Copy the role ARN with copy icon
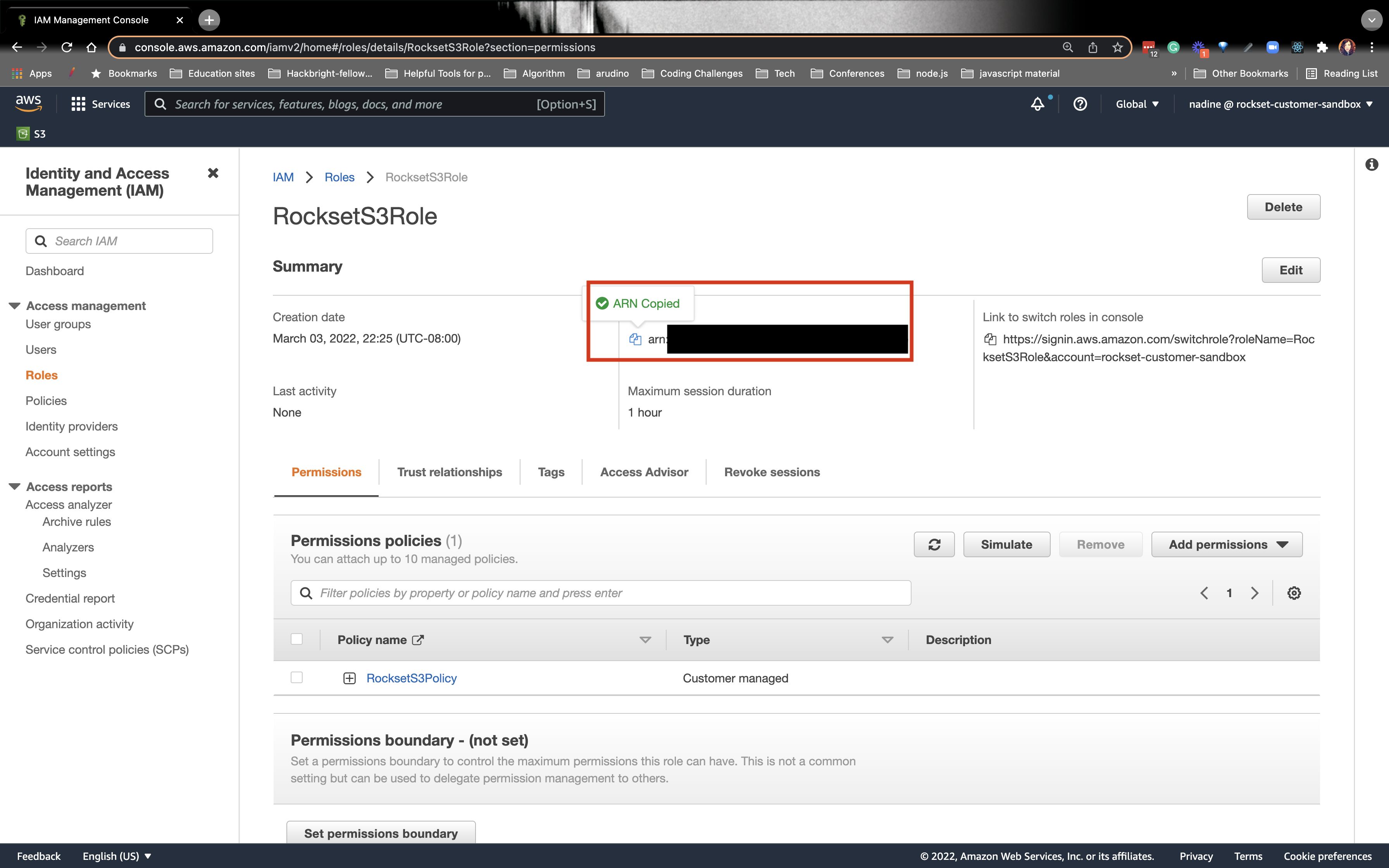The image size is (1389, 868). [x=635, y=339]
